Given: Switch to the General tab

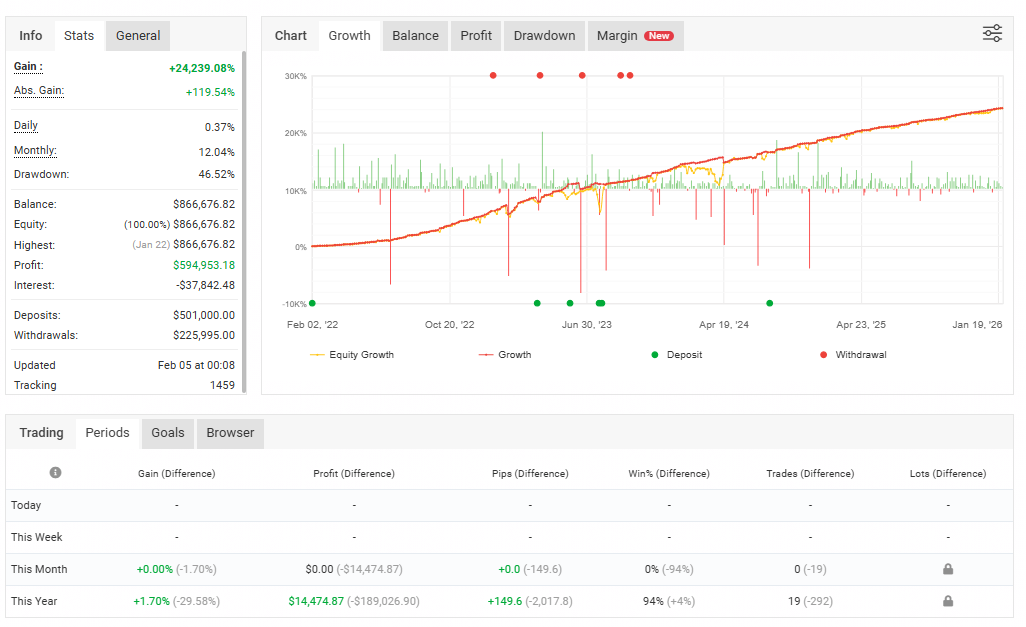Looking at the screenshot, I should 138,36.
